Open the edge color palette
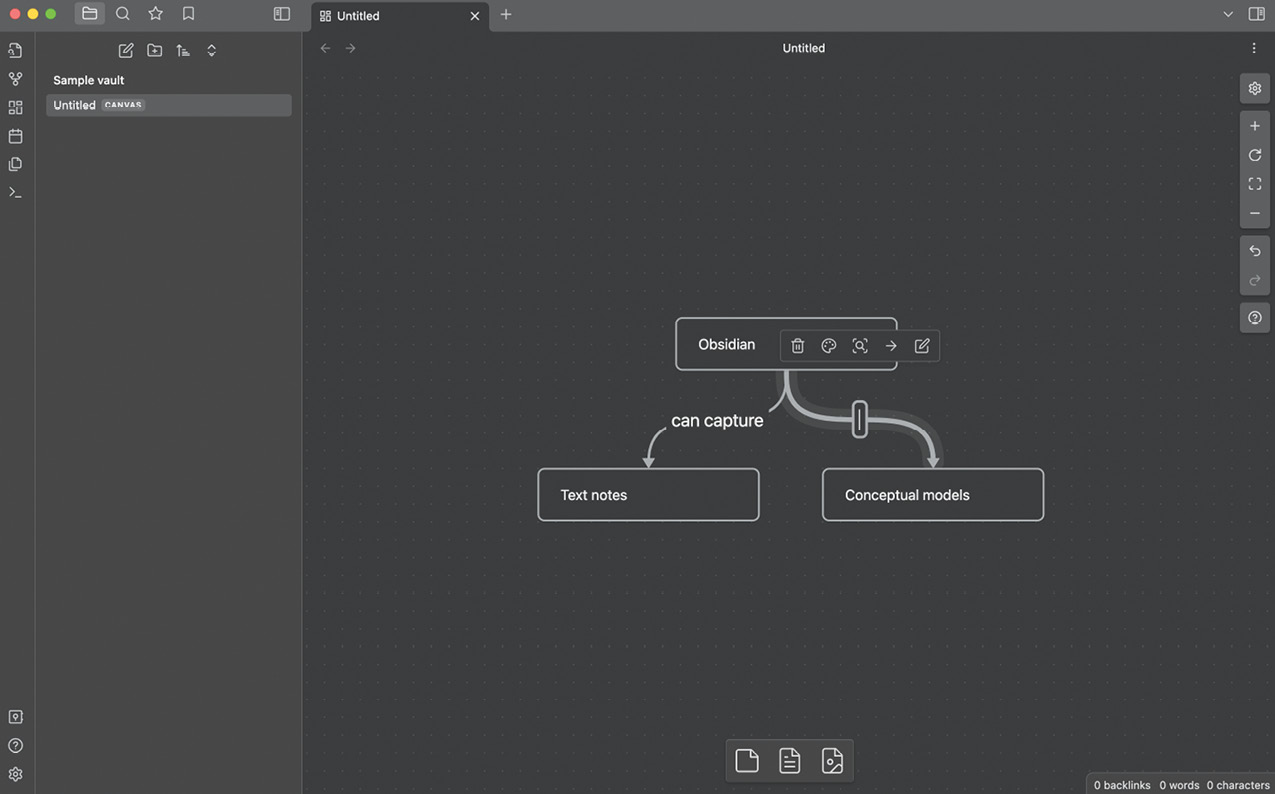The width and height of the screenshot is (1275, 794). tap(828, 346)
